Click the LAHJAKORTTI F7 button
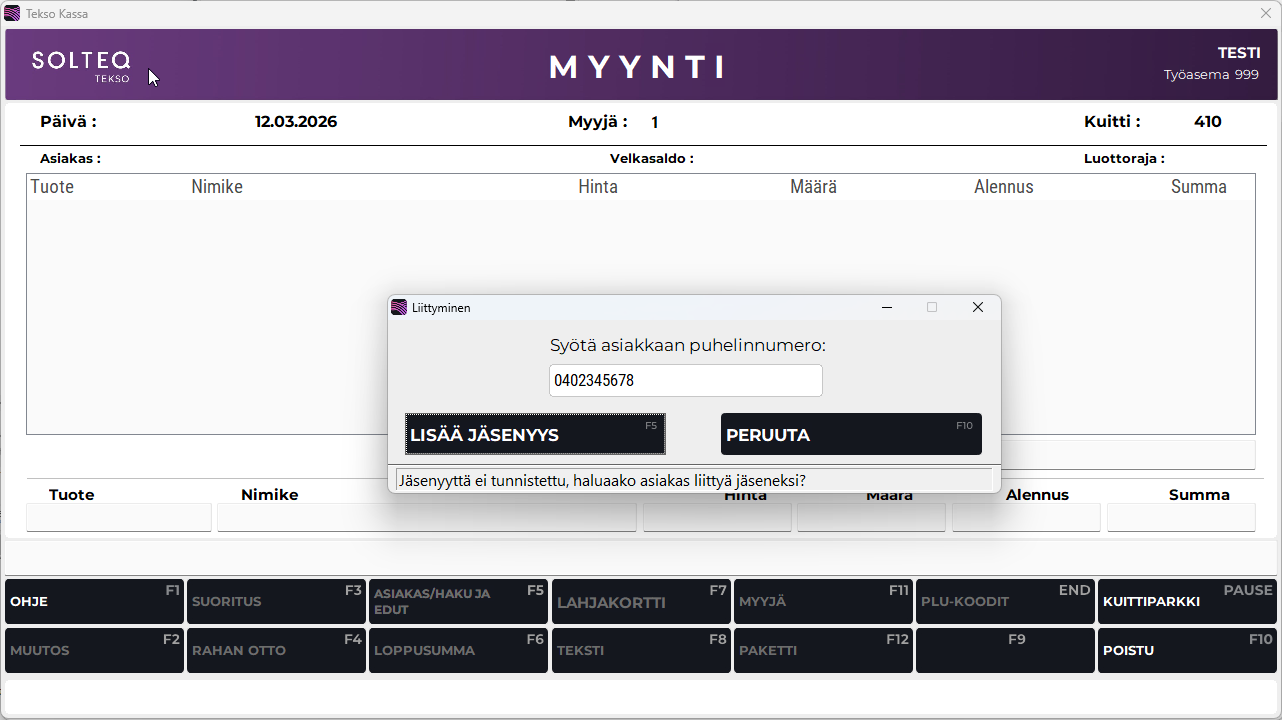The height and width of the screenshot is (720, 1282). tap(641, 602)
